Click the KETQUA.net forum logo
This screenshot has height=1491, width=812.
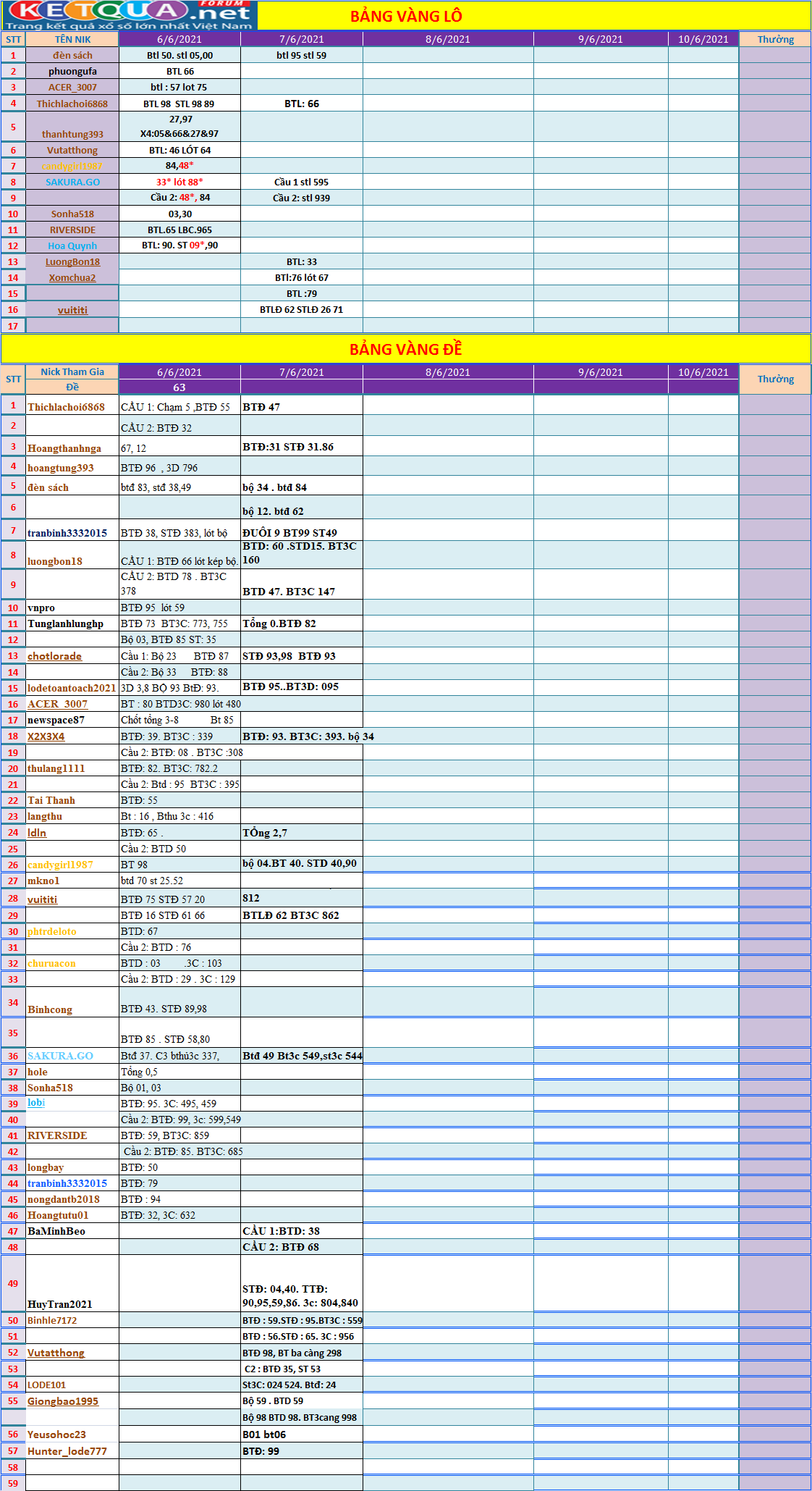click(x=130, y=15)
